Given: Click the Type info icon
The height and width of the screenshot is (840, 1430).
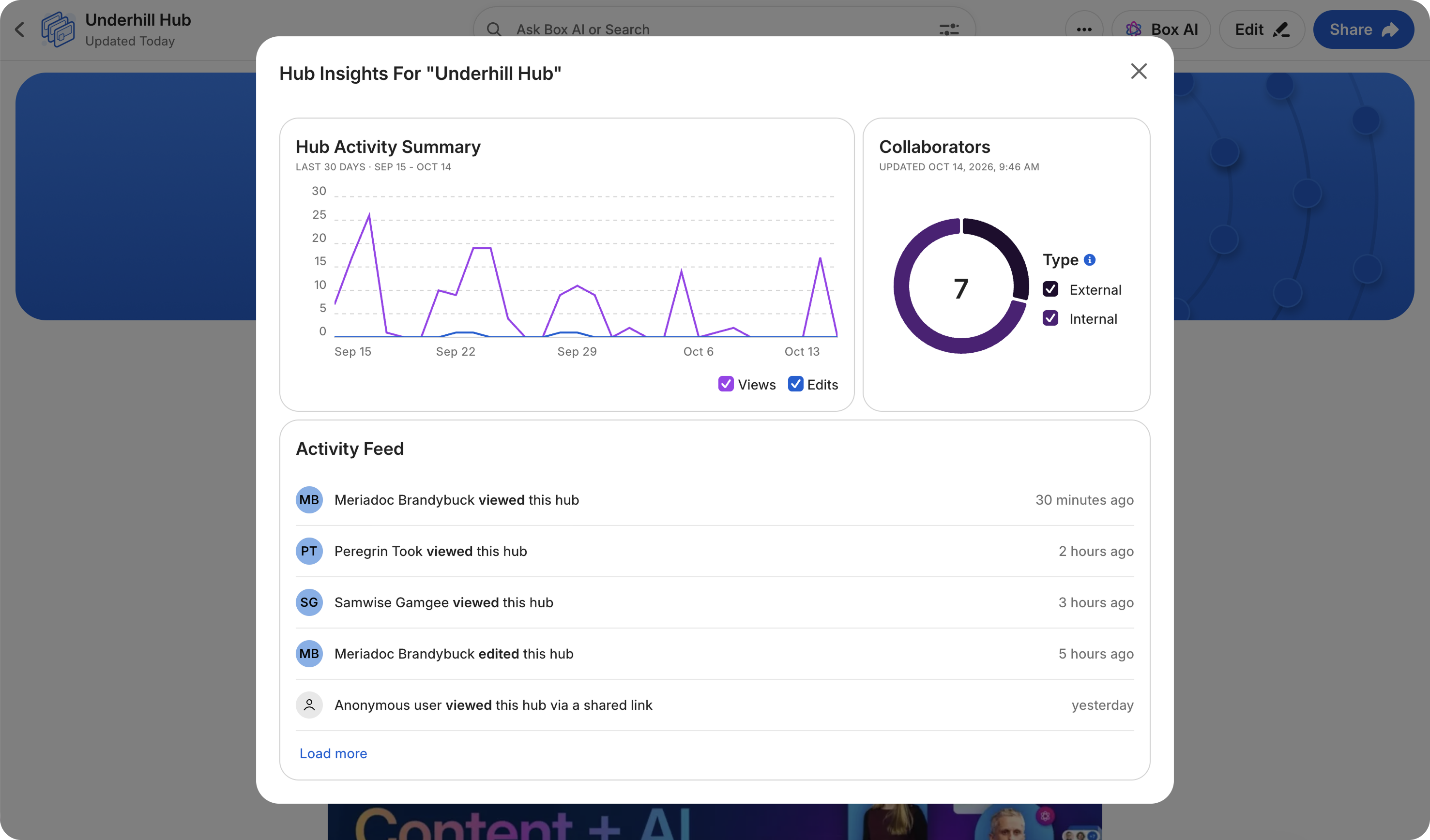Looking at the screenshot, I should click(1090, 260).
